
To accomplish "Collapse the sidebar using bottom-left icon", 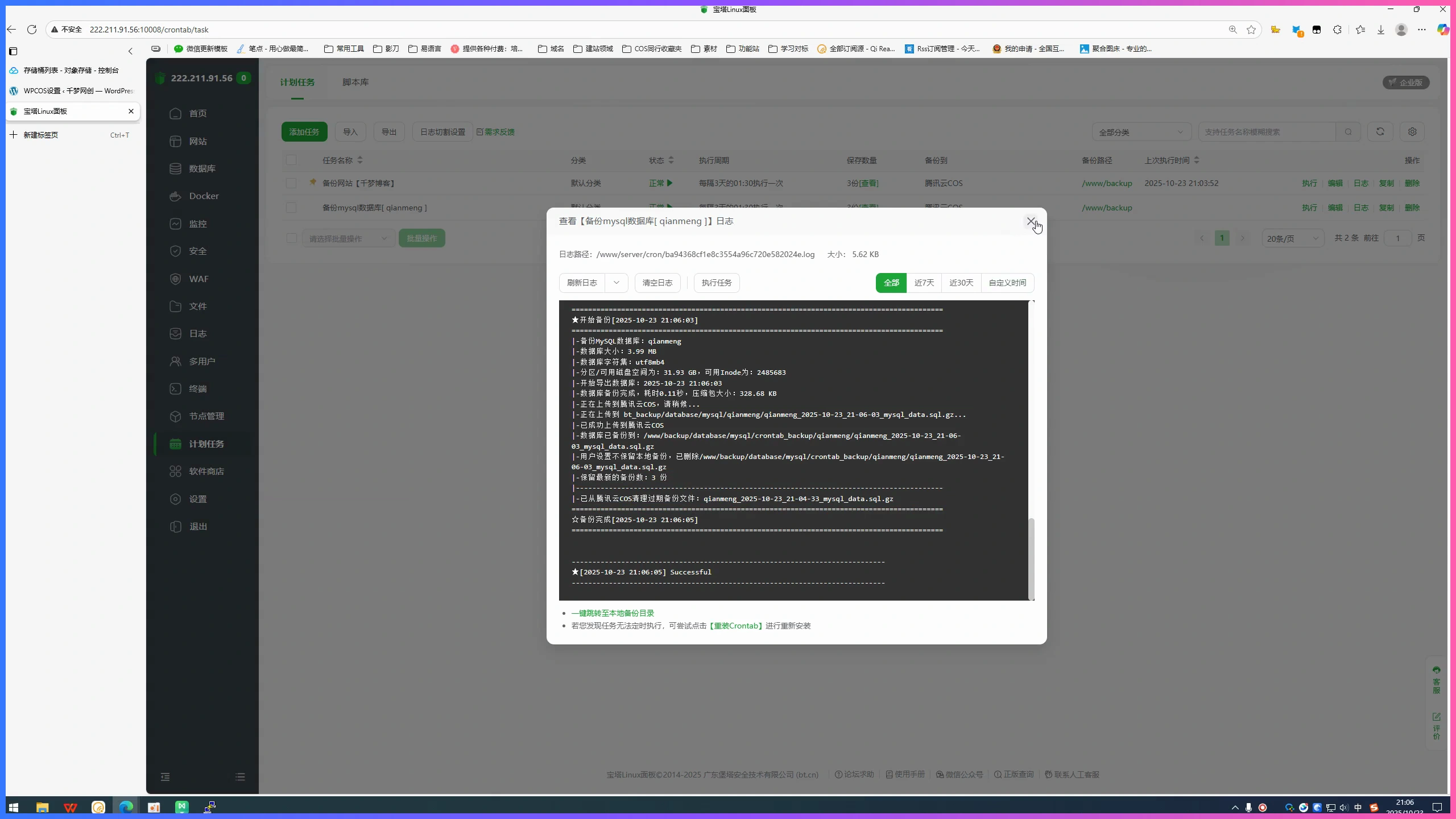I will coord(165,777).
